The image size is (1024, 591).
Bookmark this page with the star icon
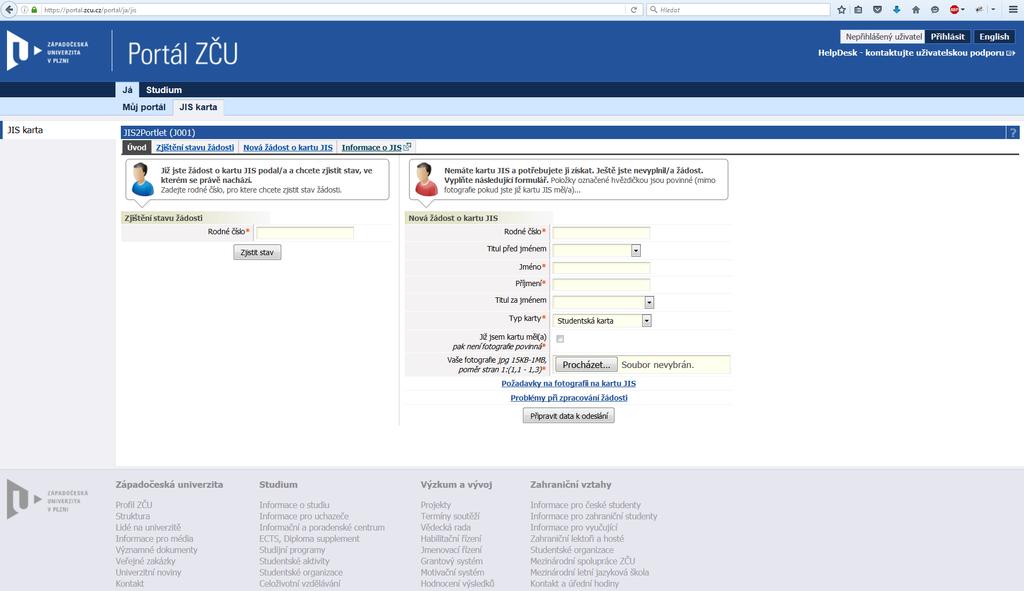841,10
